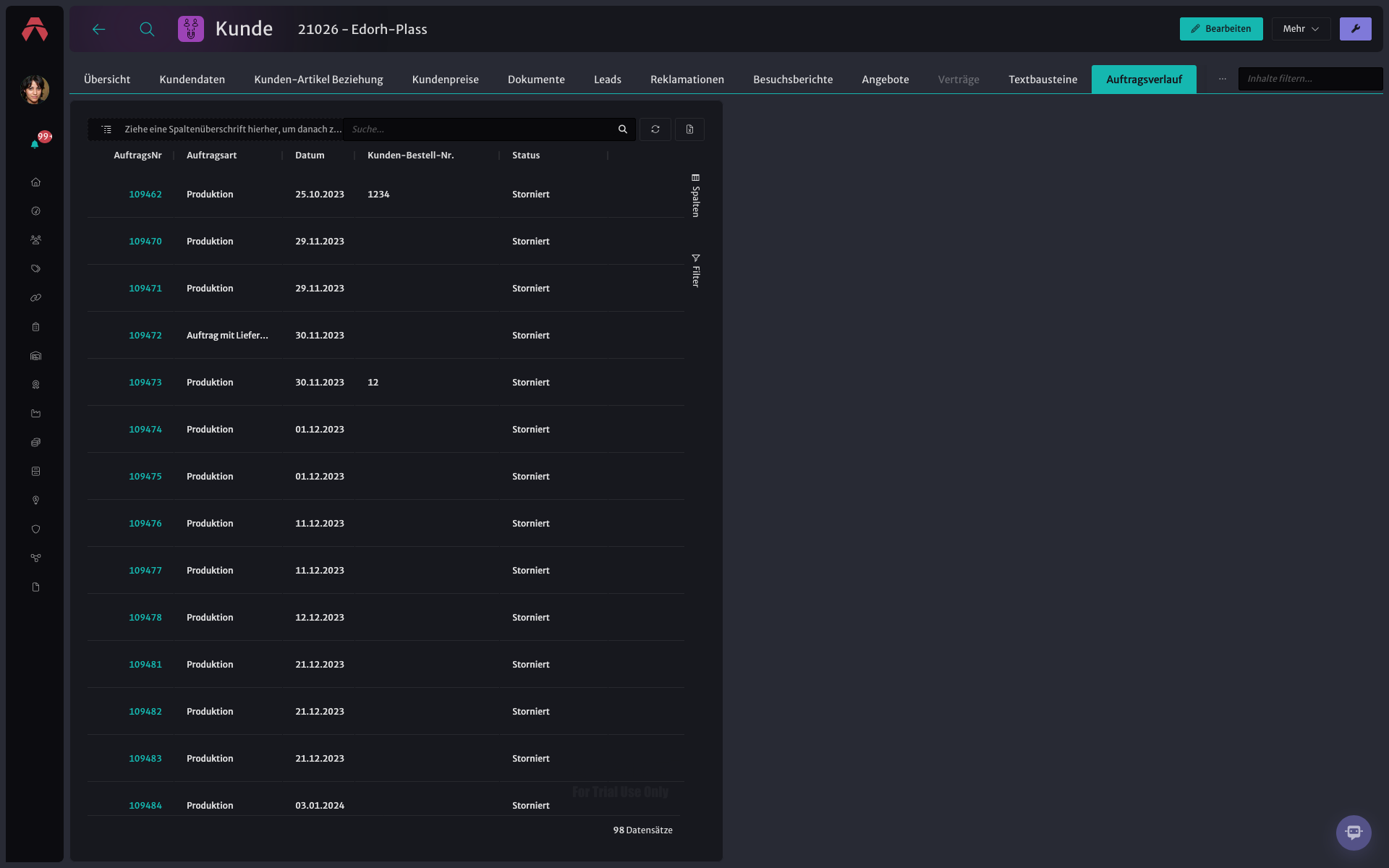Open the Dokumente tab
Viewport: 1389px width, 868px height.
(x=536, y=80)
